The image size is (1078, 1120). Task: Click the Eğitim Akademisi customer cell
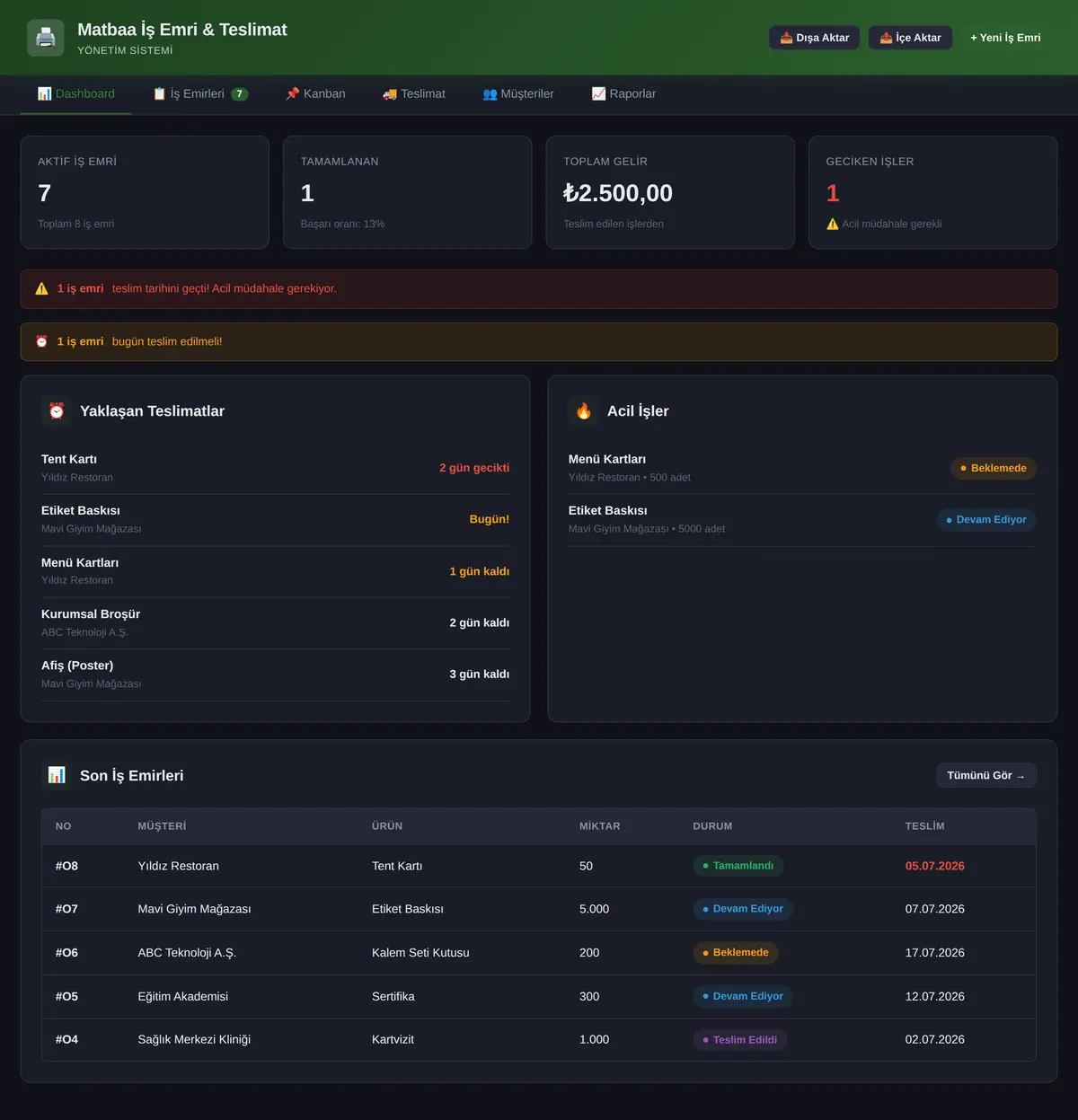[x=183, y=996]
